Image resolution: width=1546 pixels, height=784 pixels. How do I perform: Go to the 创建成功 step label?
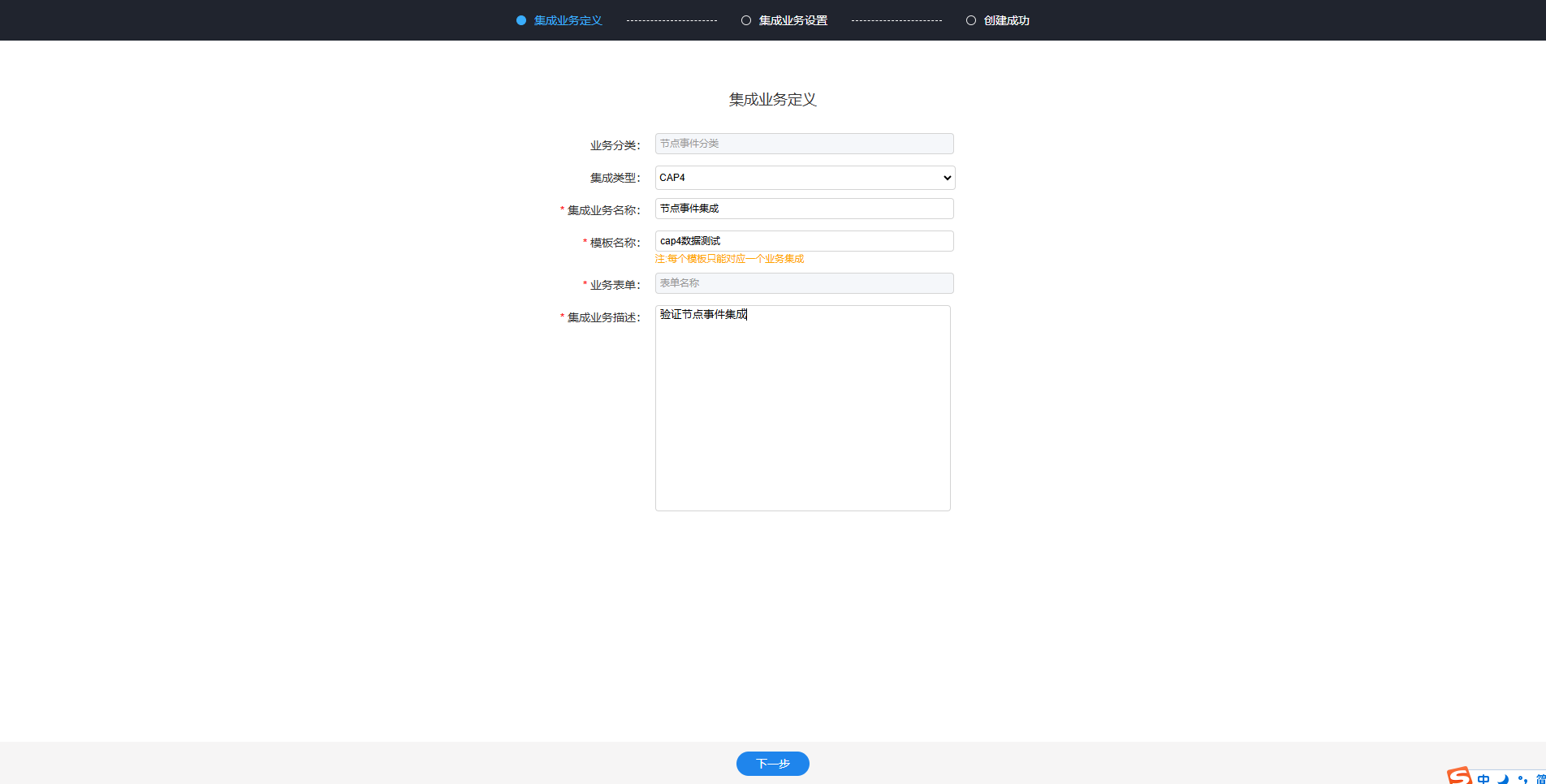[x=1007, y=20]
